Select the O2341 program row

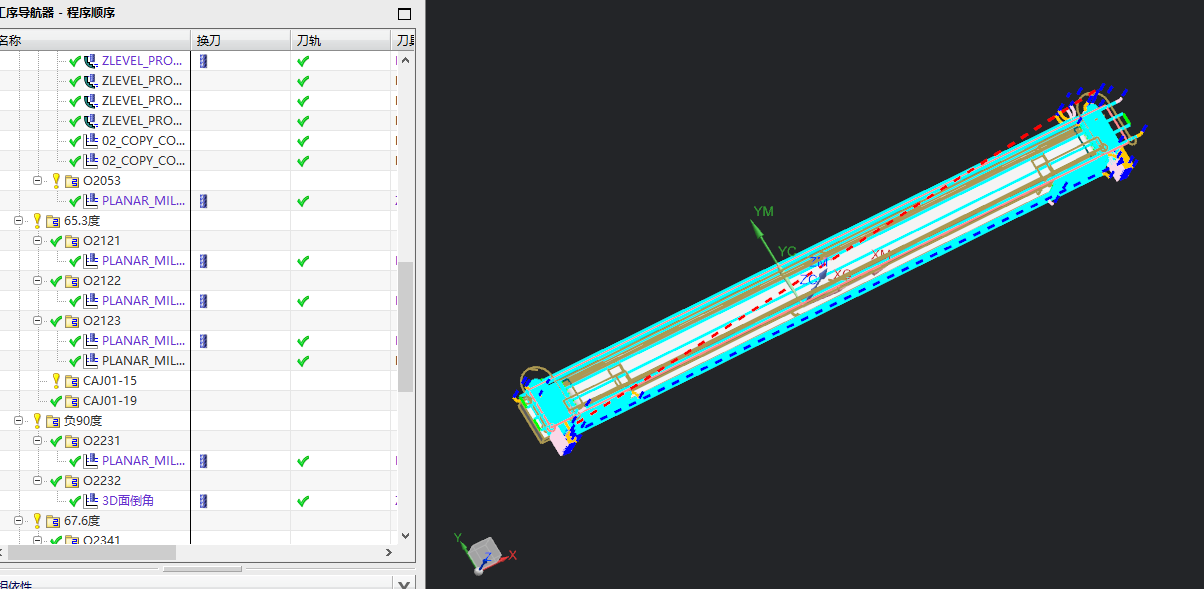tap(102, 540)
